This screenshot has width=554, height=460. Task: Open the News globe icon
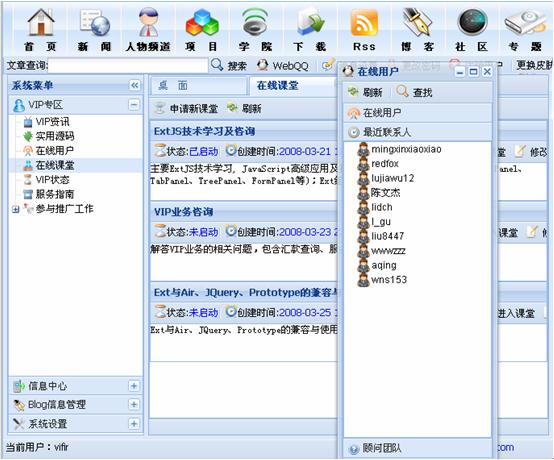(x=95, y=23)
